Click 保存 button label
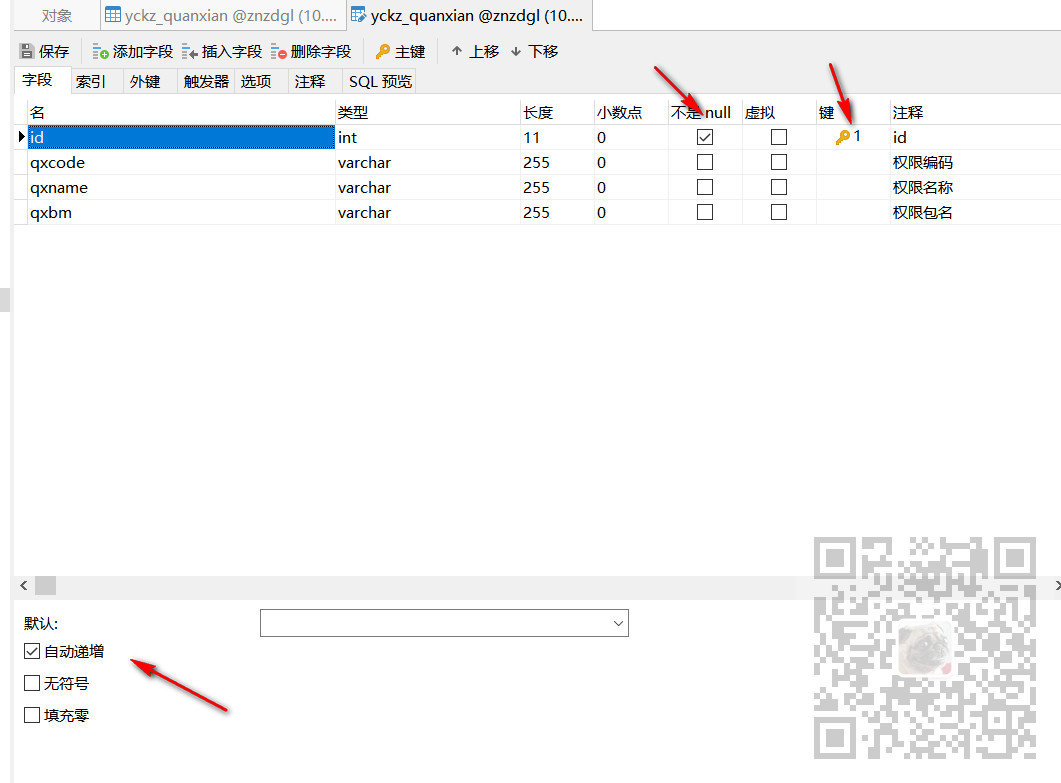Screen dimensions: 1061x783 54,51
